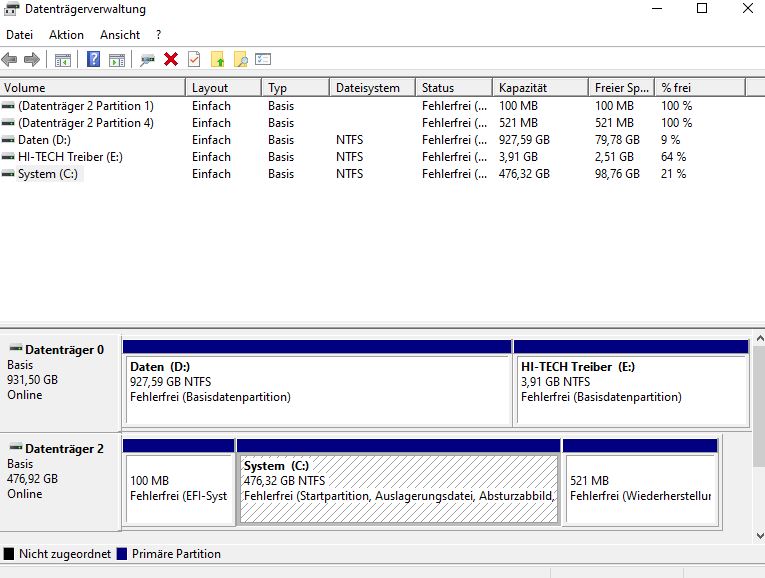
Task: Click the 21 % free cell
Action: point(673,174)
